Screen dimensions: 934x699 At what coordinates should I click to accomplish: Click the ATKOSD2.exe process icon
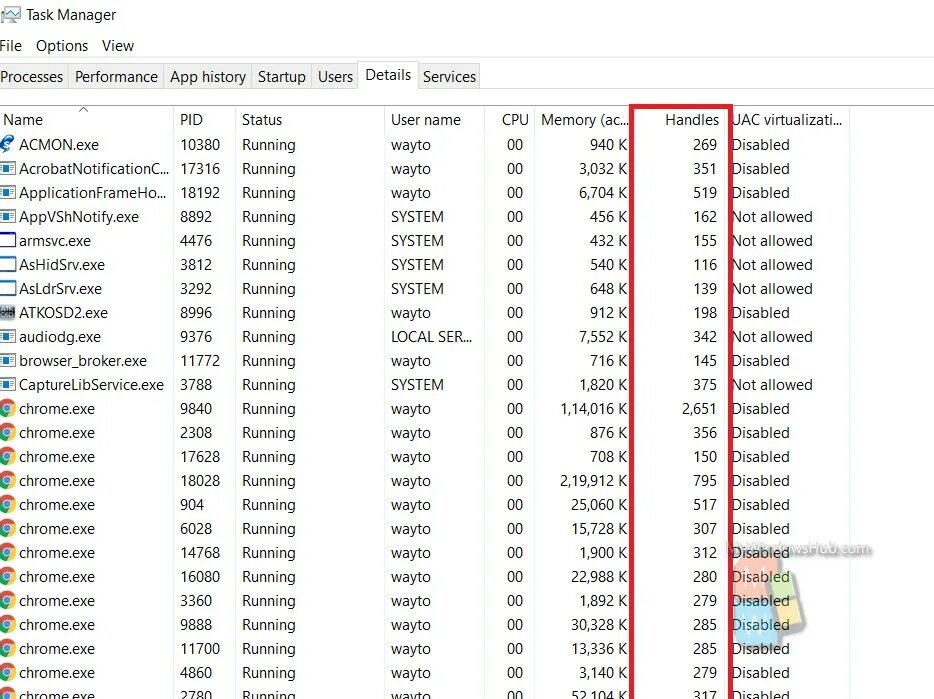(x=8, y=312)
